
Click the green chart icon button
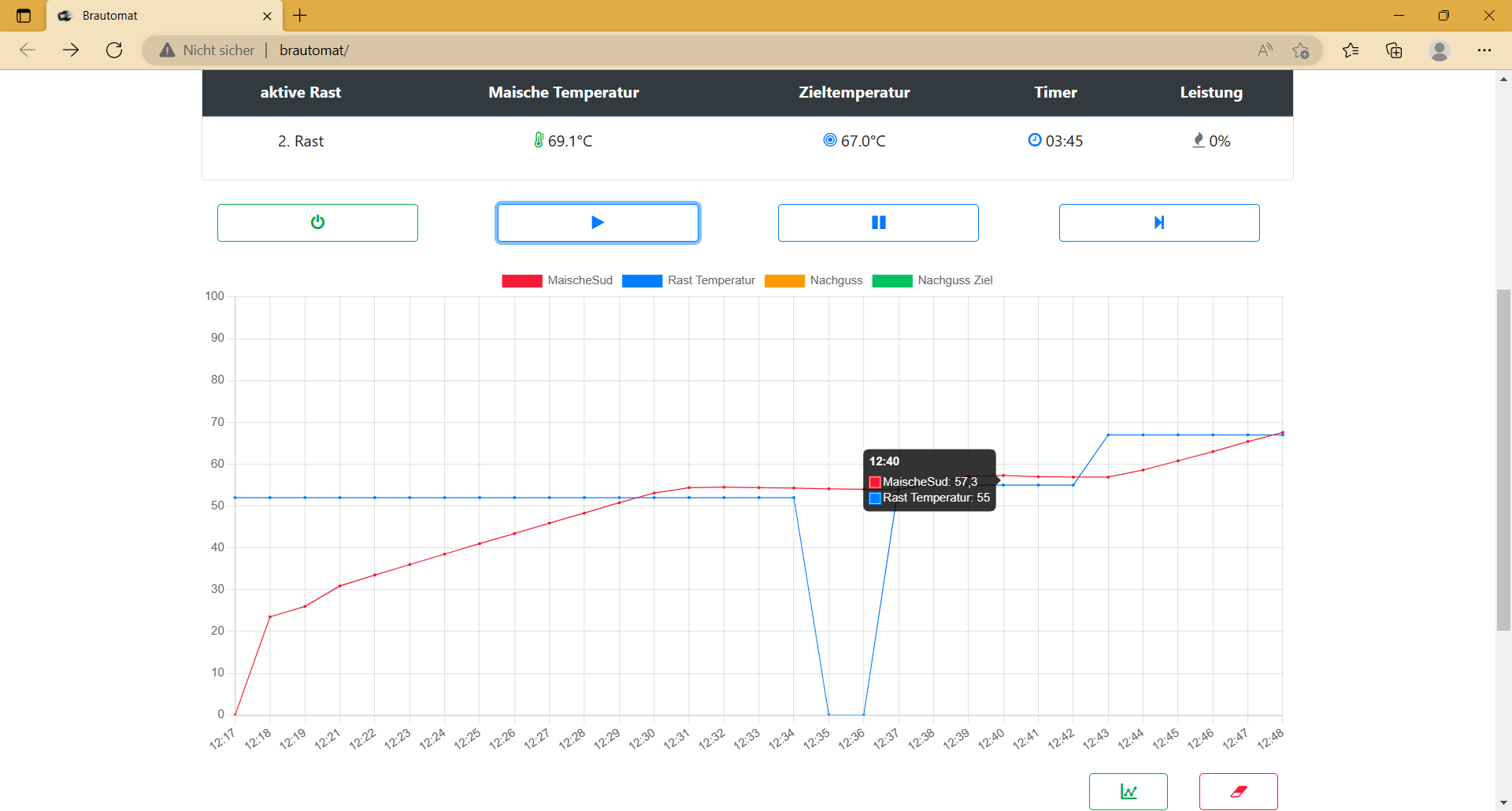(1128, 791)
